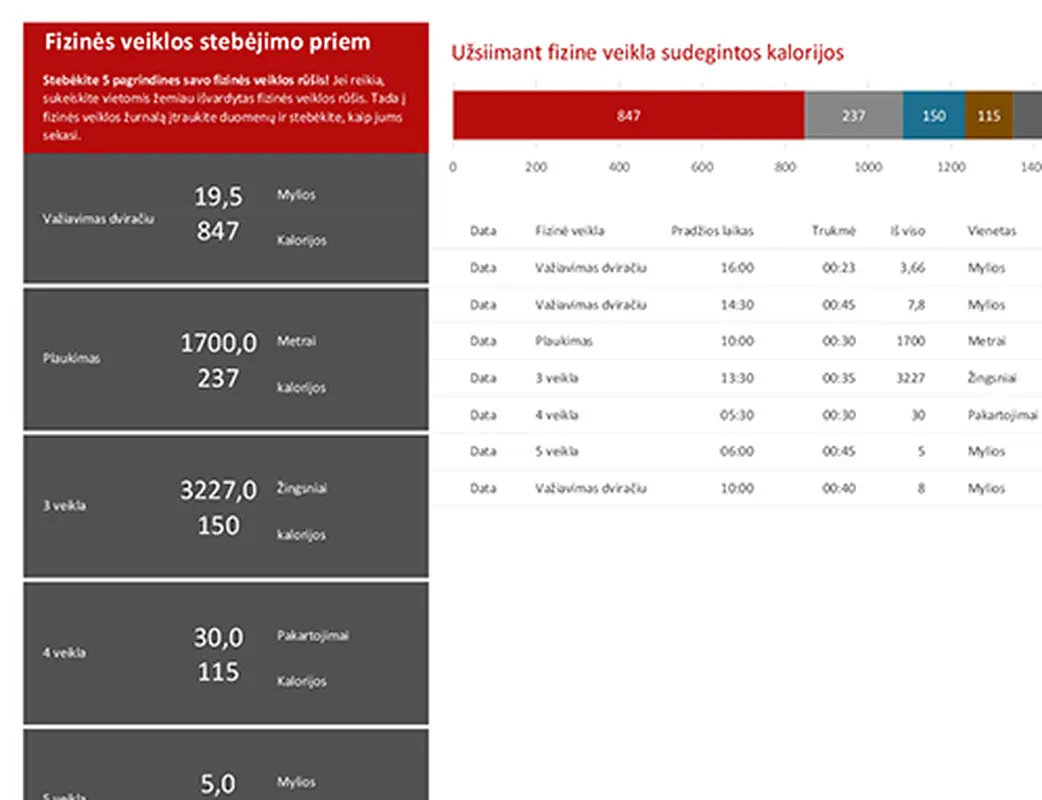Click chart title Užsiimant fizine veikla sudegintos kalorijos
This screenshot has height=800, width=1042.
[x=647, y=52]
